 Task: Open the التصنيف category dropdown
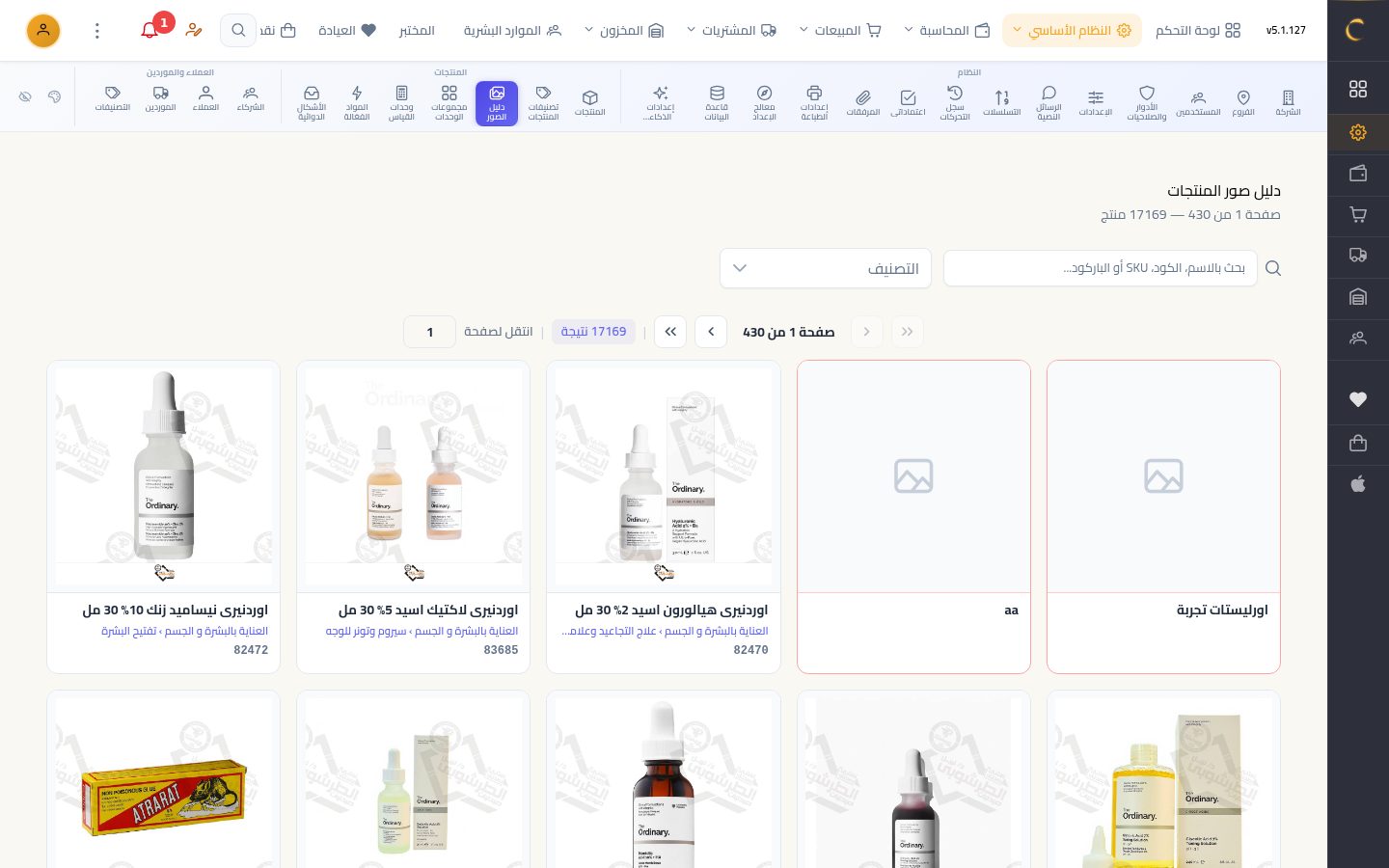(826, 268)
